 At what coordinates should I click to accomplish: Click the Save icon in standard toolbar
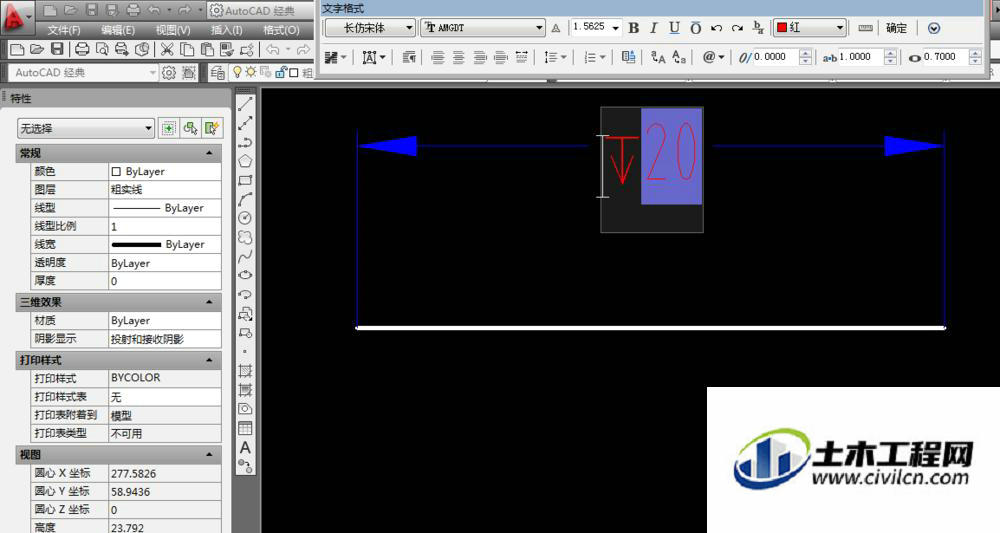[x=57, y=49]
